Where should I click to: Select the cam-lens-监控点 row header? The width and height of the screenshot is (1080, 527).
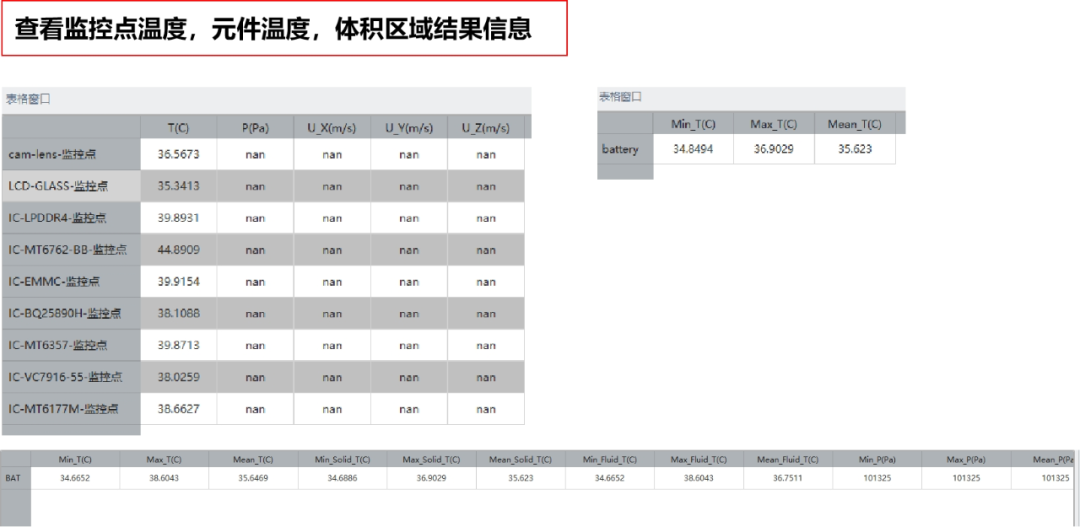72,154
